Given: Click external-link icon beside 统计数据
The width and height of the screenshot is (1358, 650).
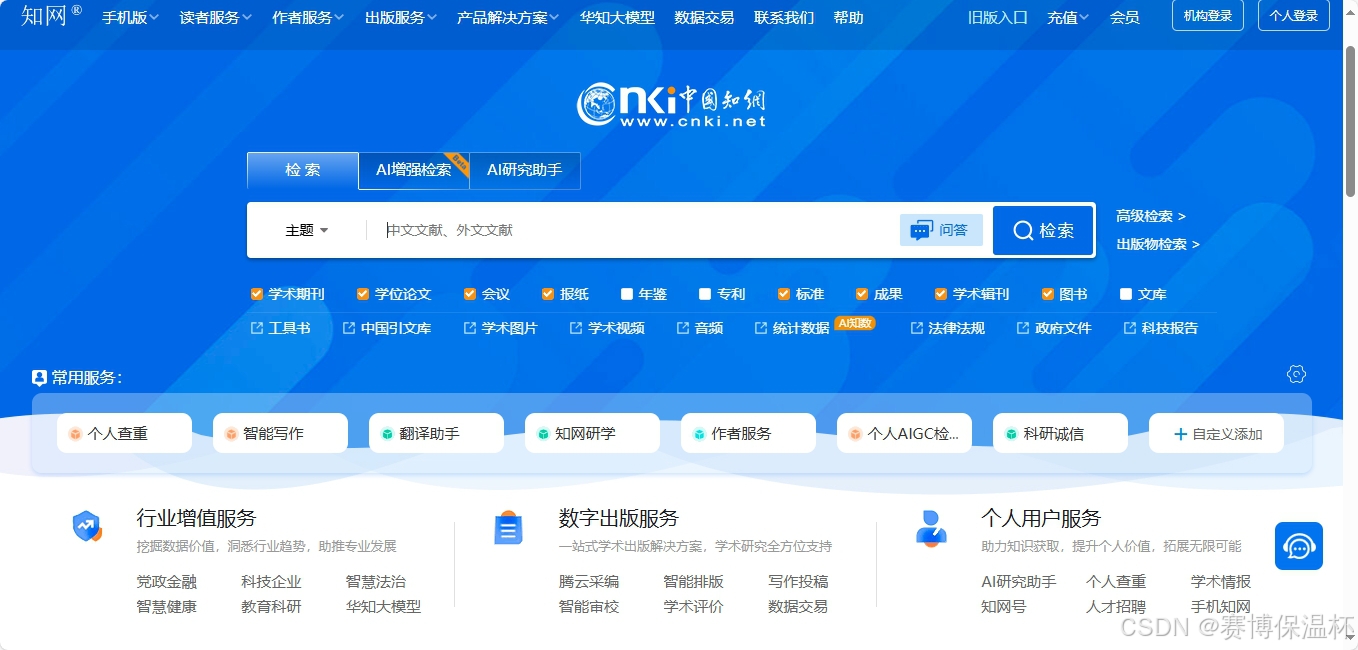Looking at the screenshot, I should pyautogui.click(x=761, y=328).
